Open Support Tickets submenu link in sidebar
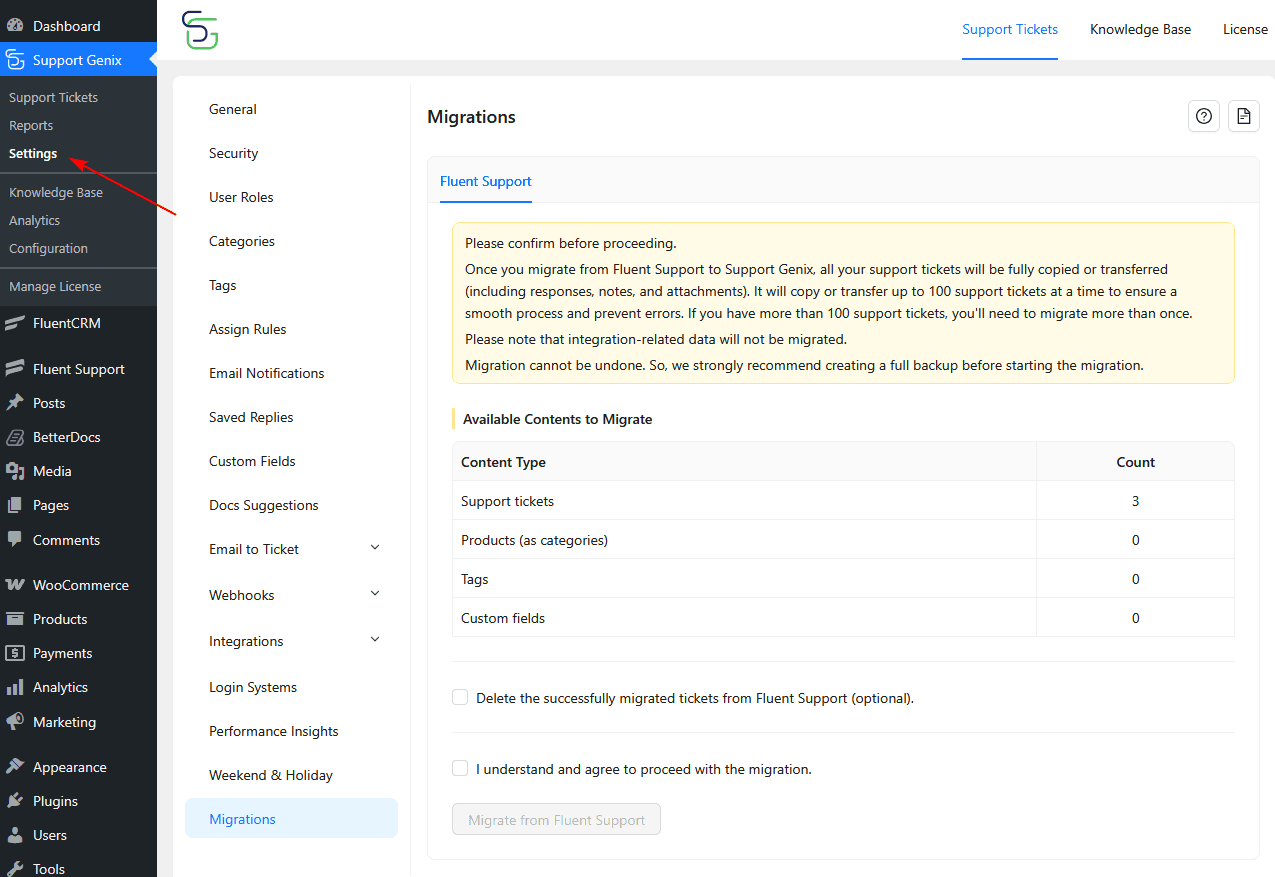This screenshot has width=1275, height=877. [54, 97]
